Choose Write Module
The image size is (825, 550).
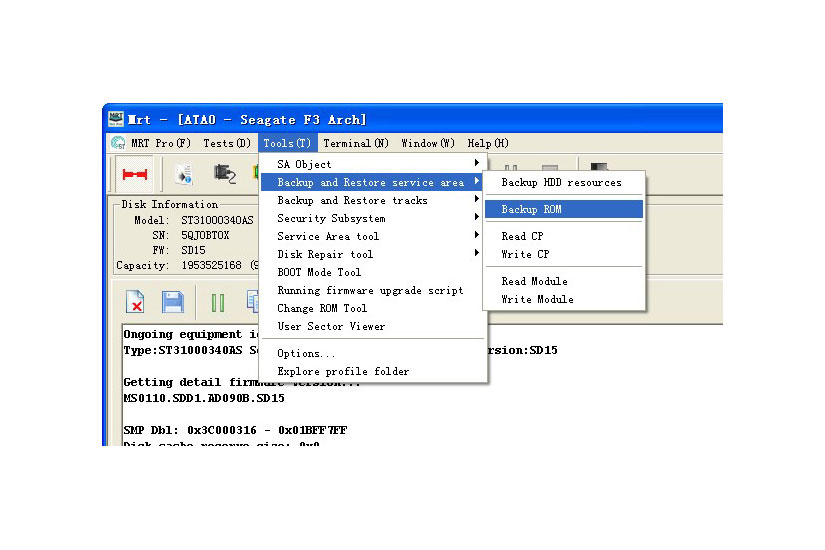coord(564,299)
